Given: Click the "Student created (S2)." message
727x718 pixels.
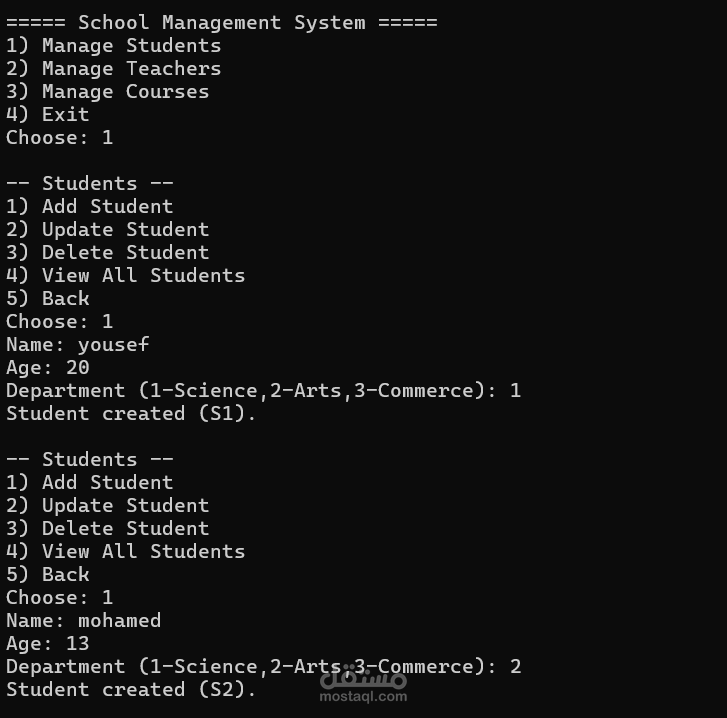Looking at the screenshot, I should (131, 689).
